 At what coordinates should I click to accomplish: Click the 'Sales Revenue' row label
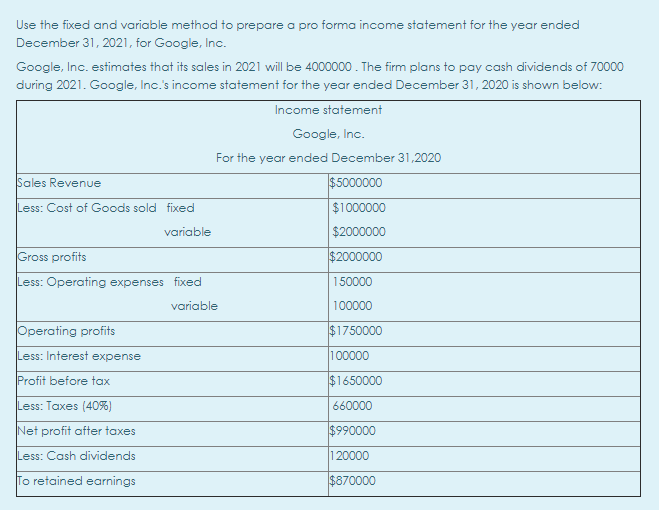tap(59, 183)
